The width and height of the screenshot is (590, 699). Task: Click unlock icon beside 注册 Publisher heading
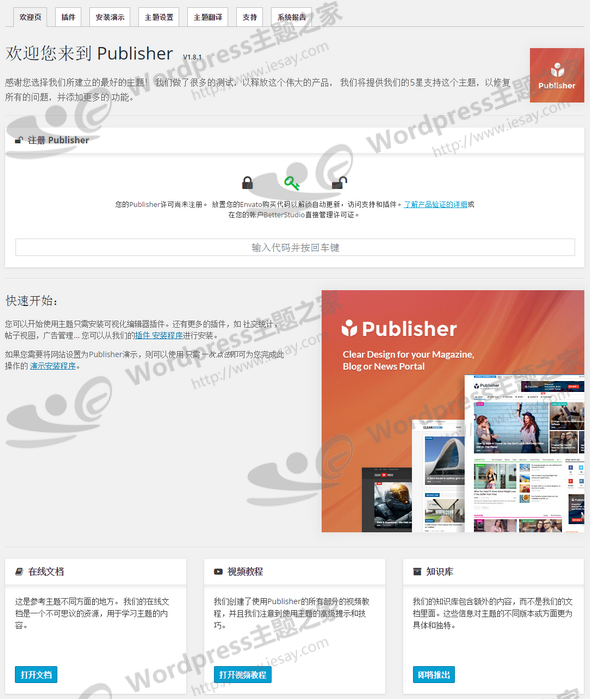19,140
